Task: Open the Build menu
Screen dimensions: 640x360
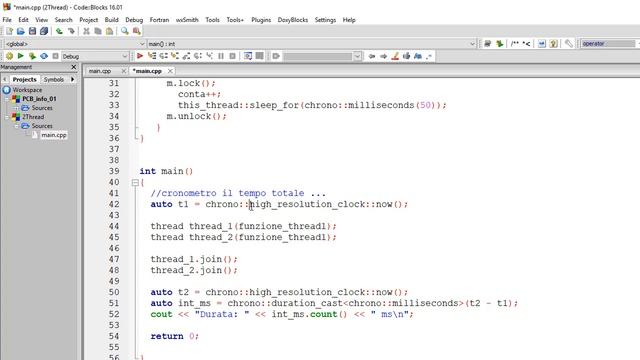Action: [x=111, y=20]
